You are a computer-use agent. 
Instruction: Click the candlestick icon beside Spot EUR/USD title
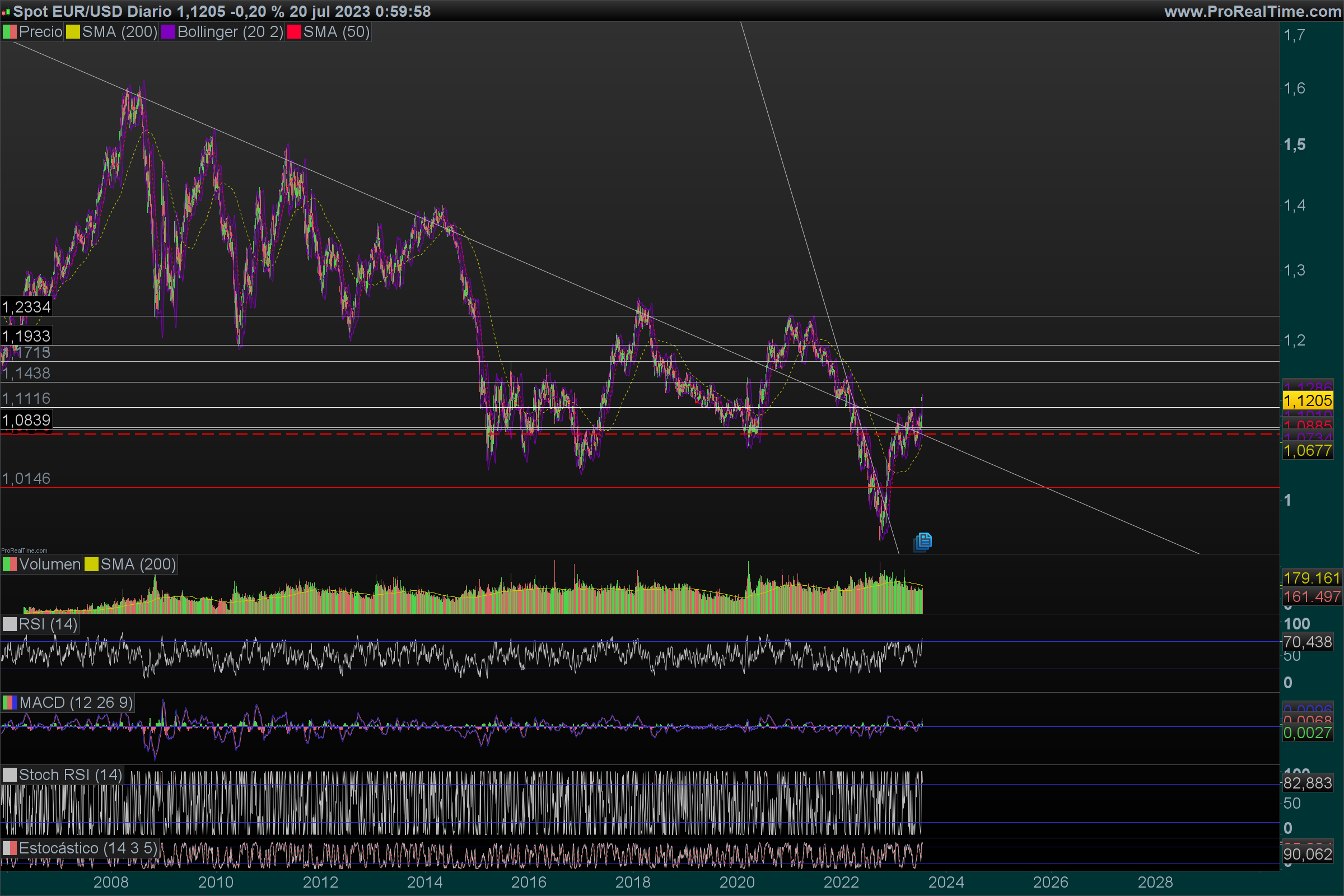[6, 11]
